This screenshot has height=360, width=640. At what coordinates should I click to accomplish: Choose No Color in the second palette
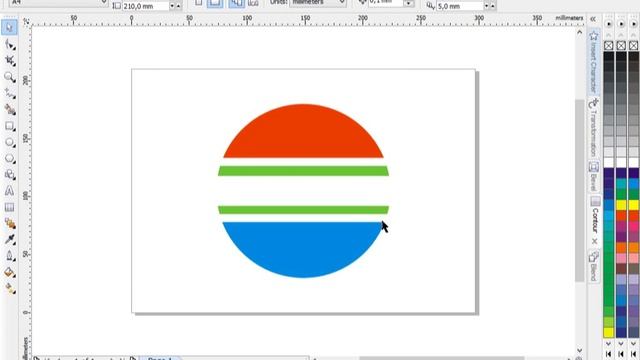click(x=621, y=45)
